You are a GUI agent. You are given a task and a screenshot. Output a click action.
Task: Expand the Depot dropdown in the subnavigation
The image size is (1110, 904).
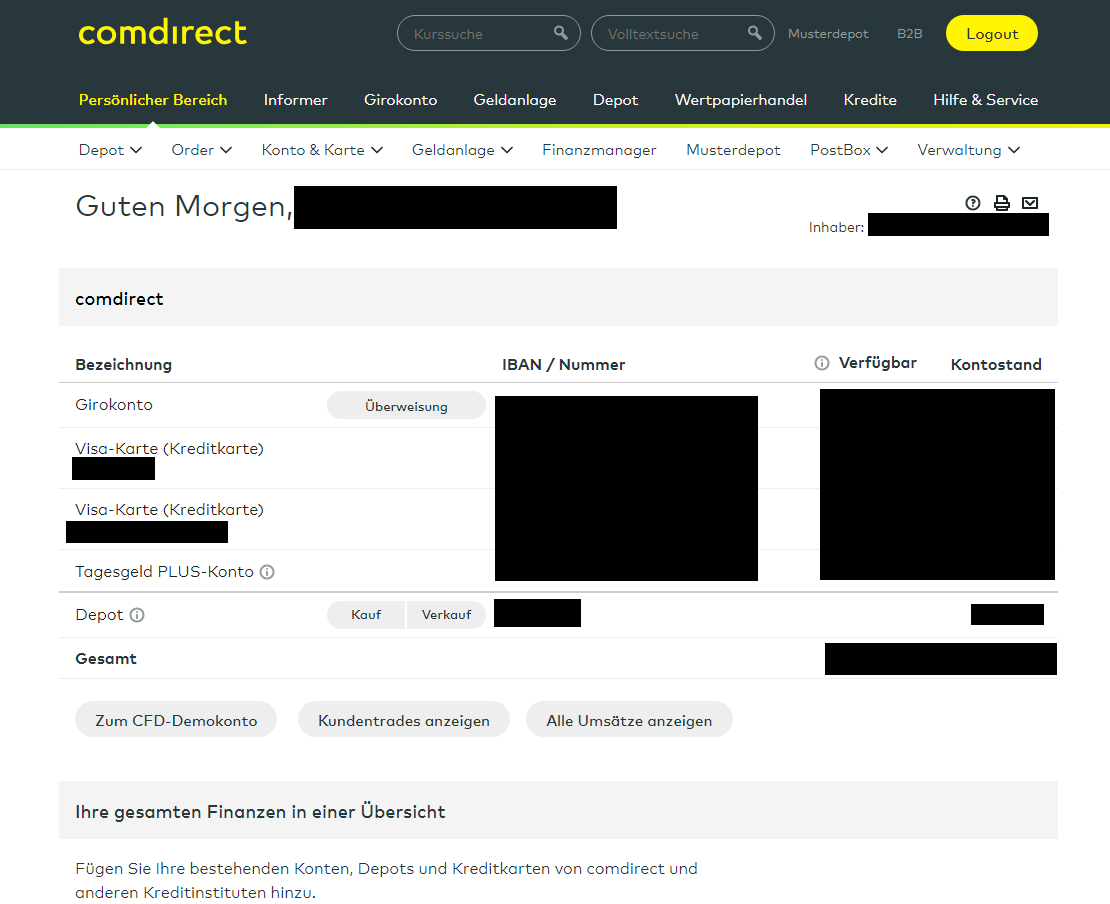coord(110,149)
